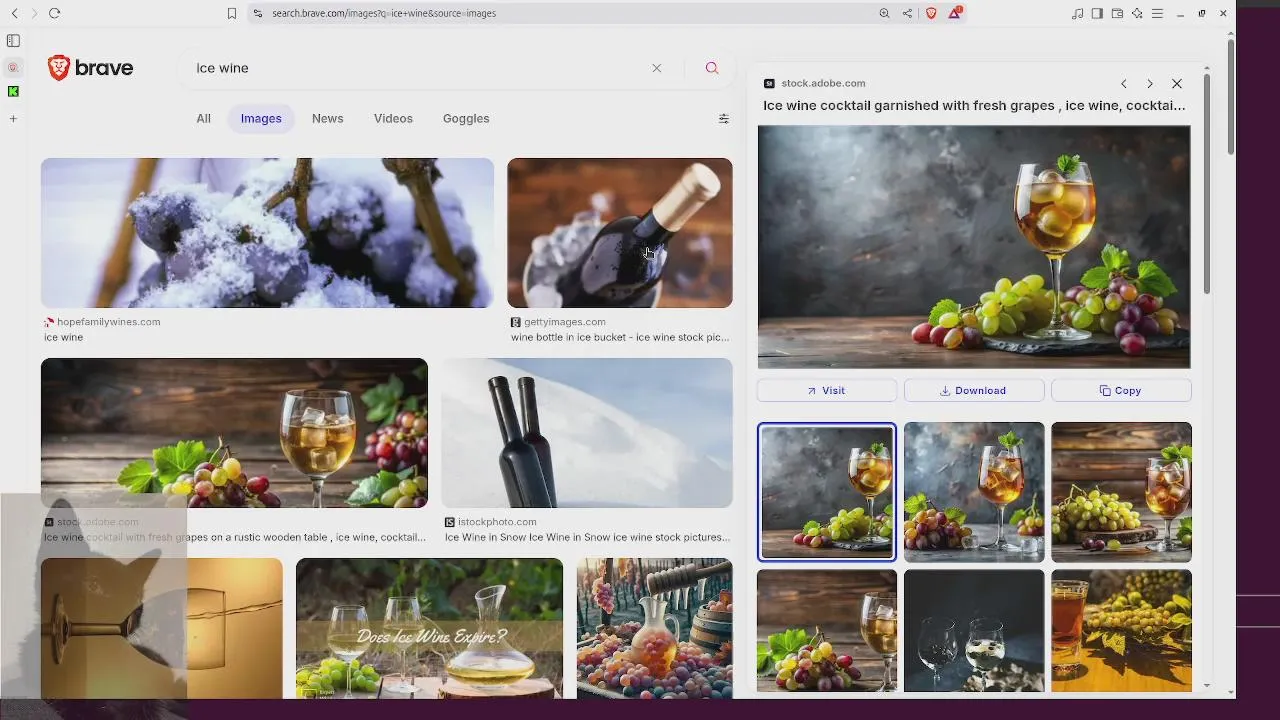Image resolution: width=1280 pixels, height=720 pixels.
Task: Show next image in preview panel
Action: tap(1150, 84)
